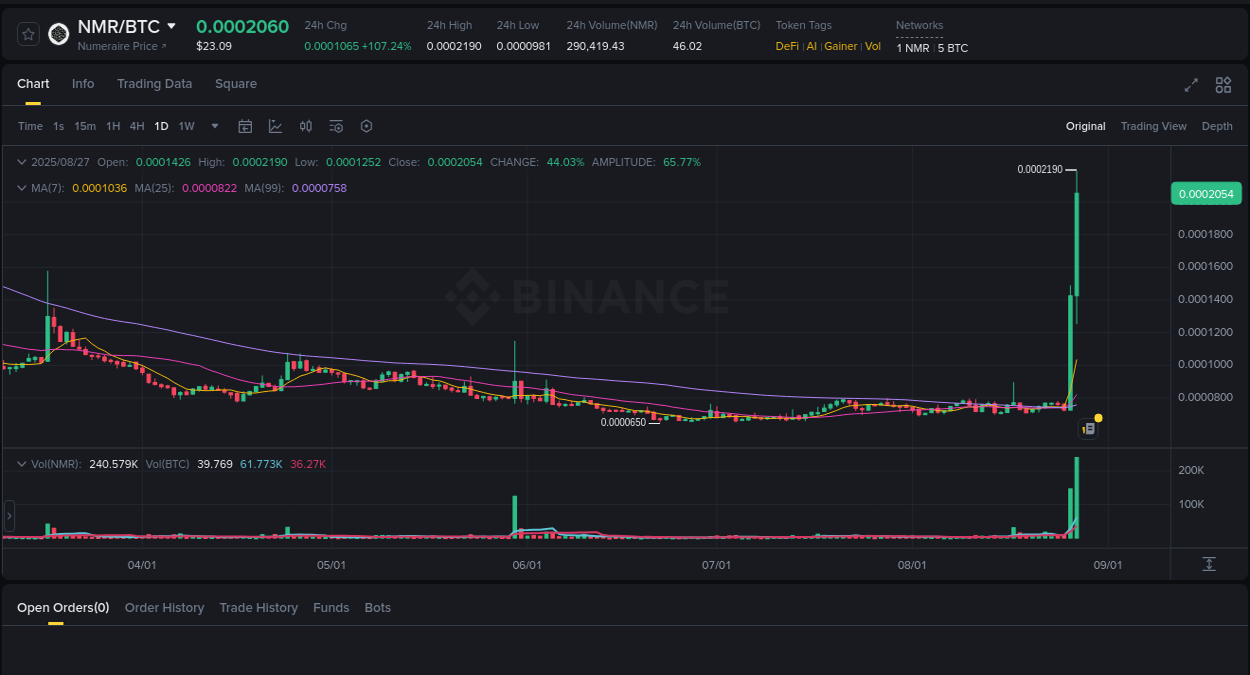Collapse the Vol(NMR) indicator chevron
The width and height of the screenshot is (1250, 675).
(21, 463)
